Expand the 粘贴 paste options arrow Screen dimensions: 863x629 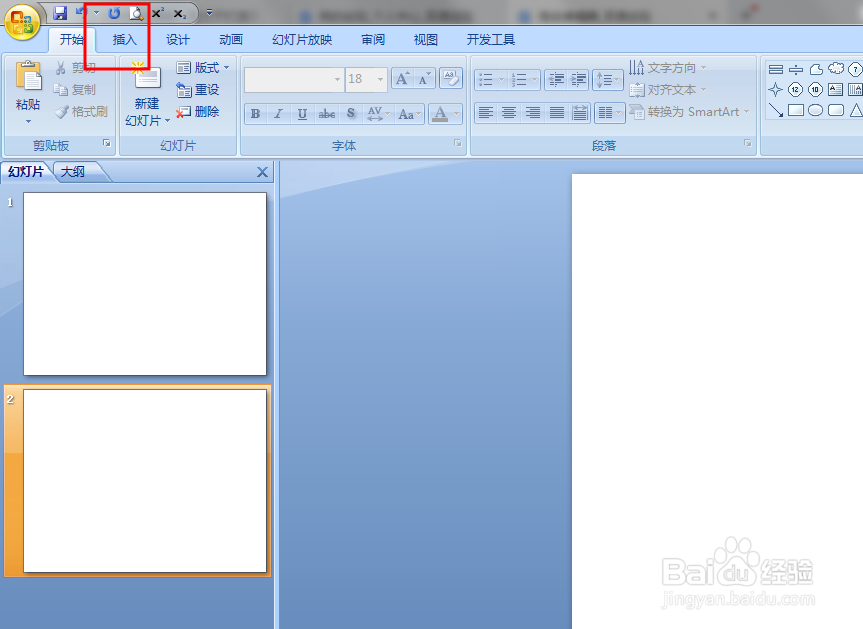(x=28, y=121)
